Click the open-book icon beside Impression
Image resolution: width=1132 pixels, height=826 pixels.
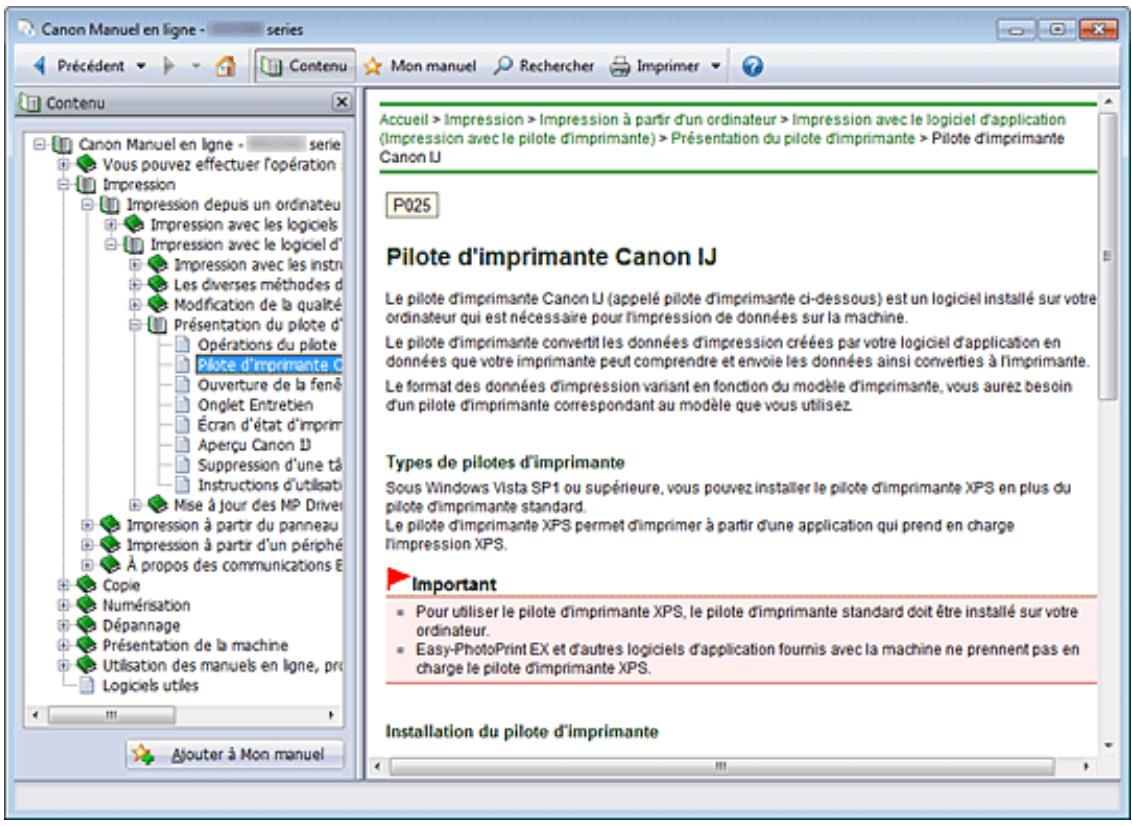[x=86, y=185]
